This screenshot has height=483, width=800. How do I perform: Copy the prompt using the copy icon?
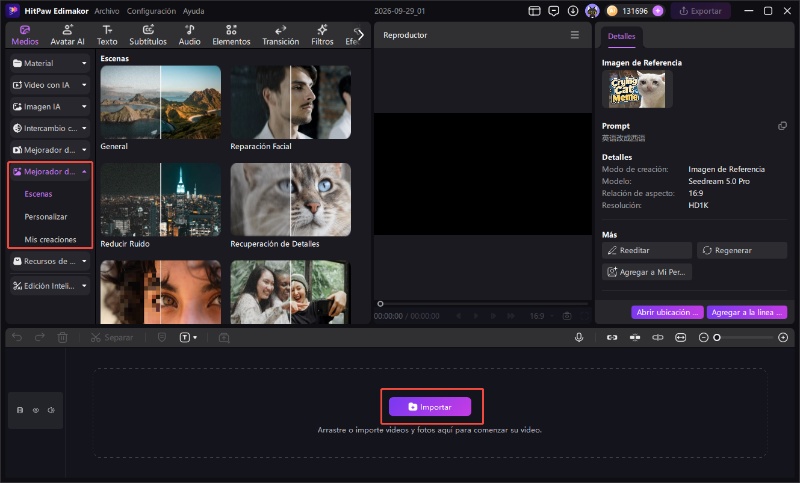pos(782,125)
